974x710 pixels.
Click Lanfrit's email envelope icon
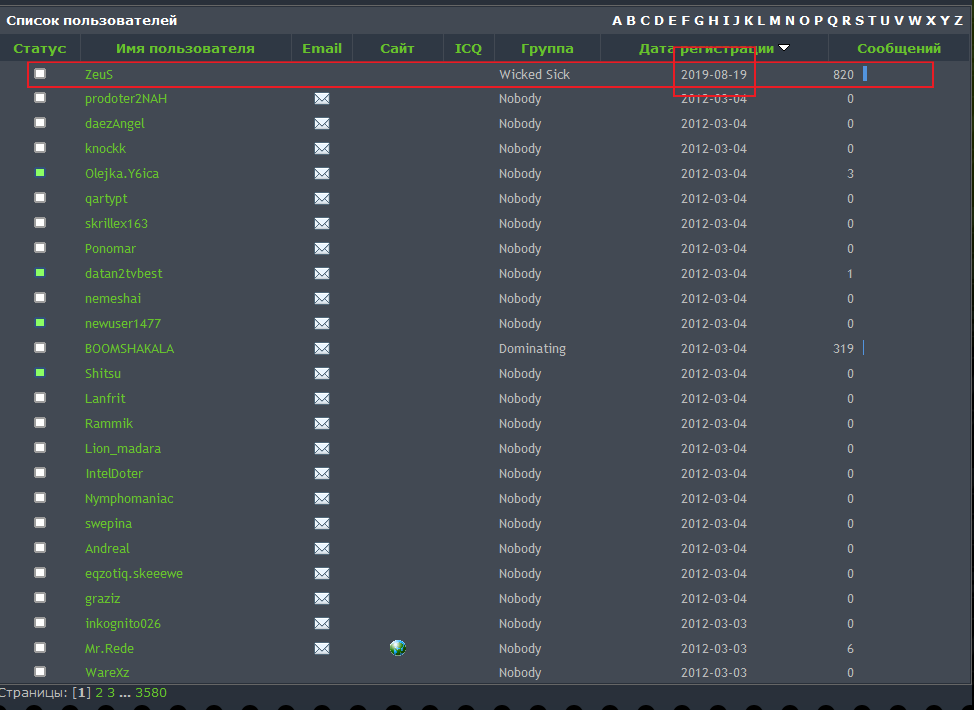click(322, 399)
